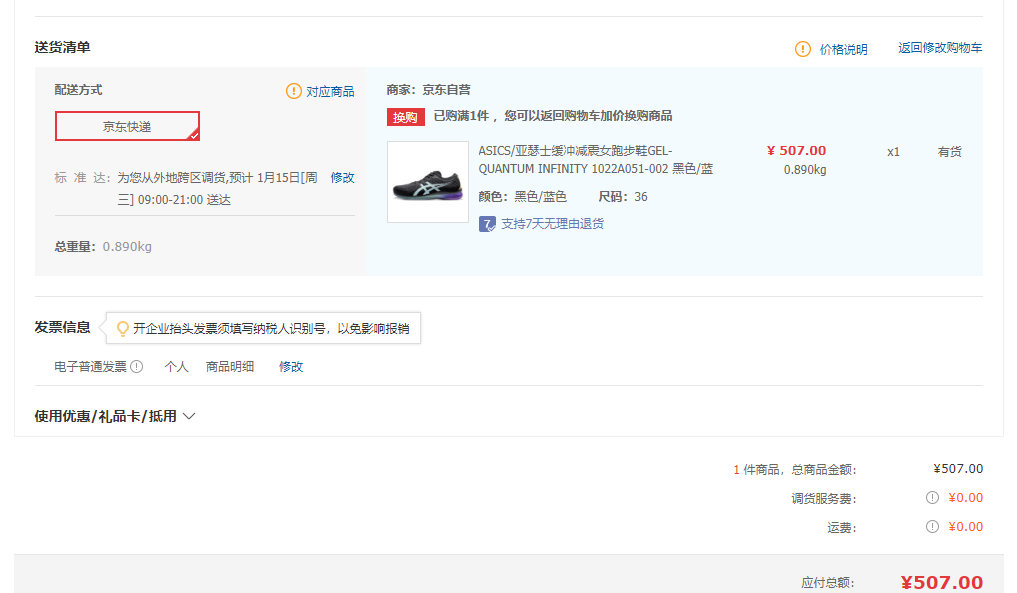The image size is (1017, 593).
Task: Click the warning icon beside 对应商品
Action: tap(294, 91)
